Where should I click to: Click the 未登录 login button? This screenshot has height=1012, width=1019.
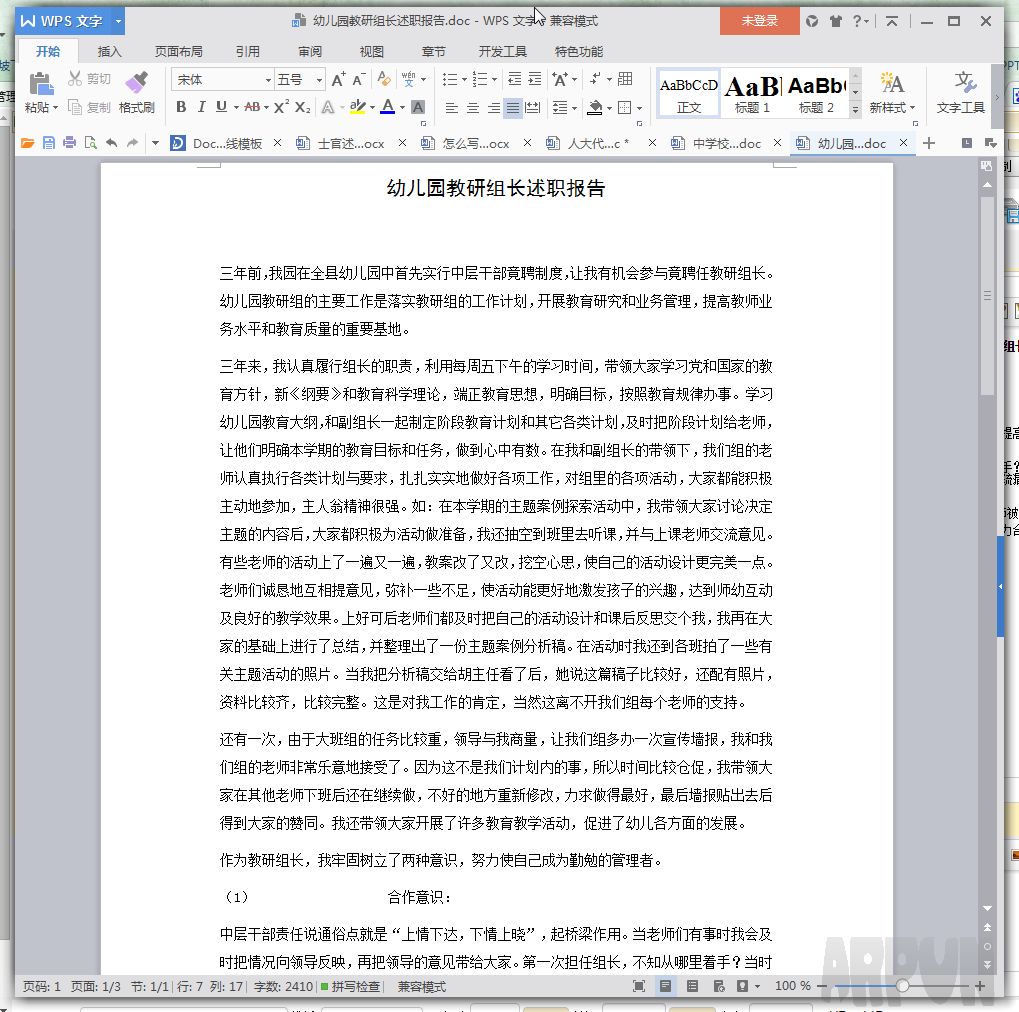click(758, 21)
